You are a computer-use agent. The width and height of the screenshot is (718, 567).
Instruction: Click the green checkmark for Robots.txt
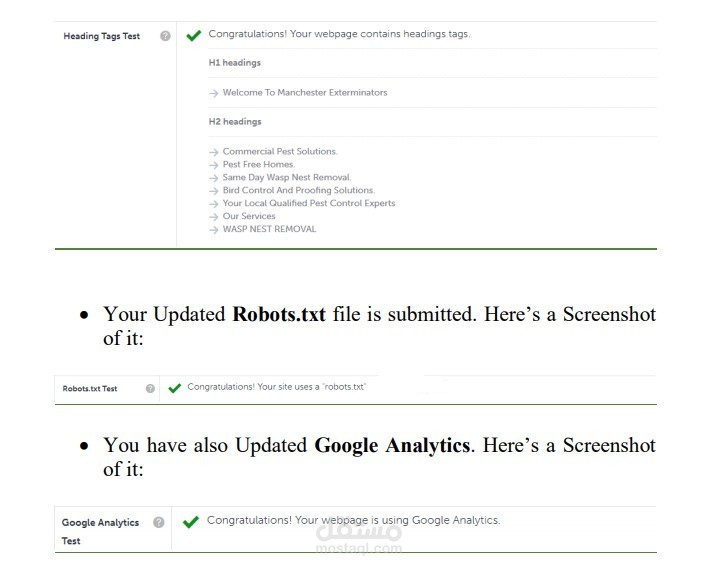pos(175,388)
